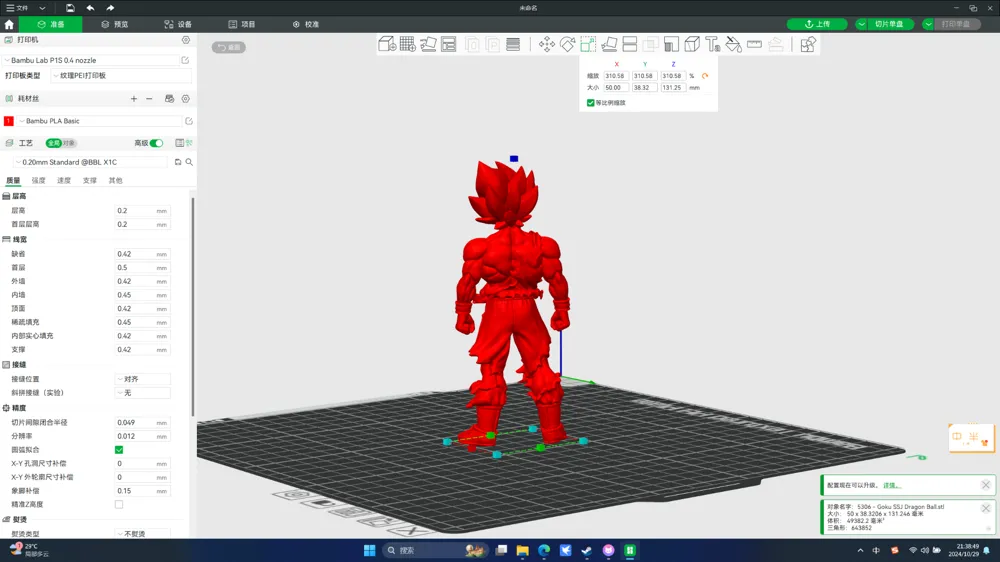The width and height of the screenshot is (1000, 562).
Task: Click the Add object (cube plus) tool
Action: (386, 44)
